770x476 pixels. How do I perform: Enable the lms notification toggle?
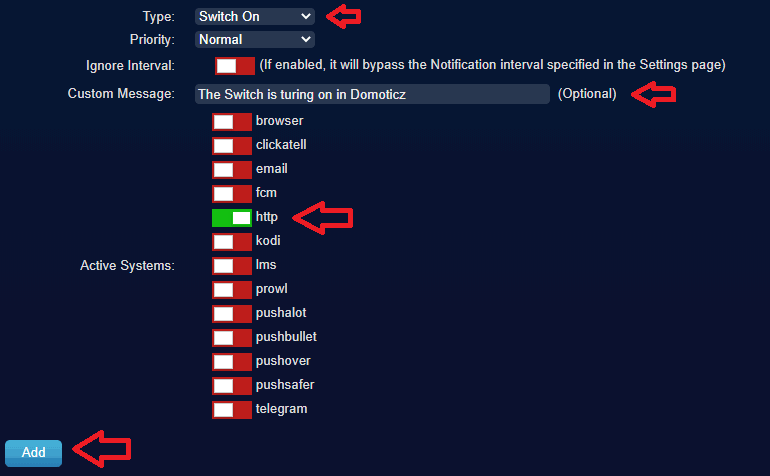point(232,266)
